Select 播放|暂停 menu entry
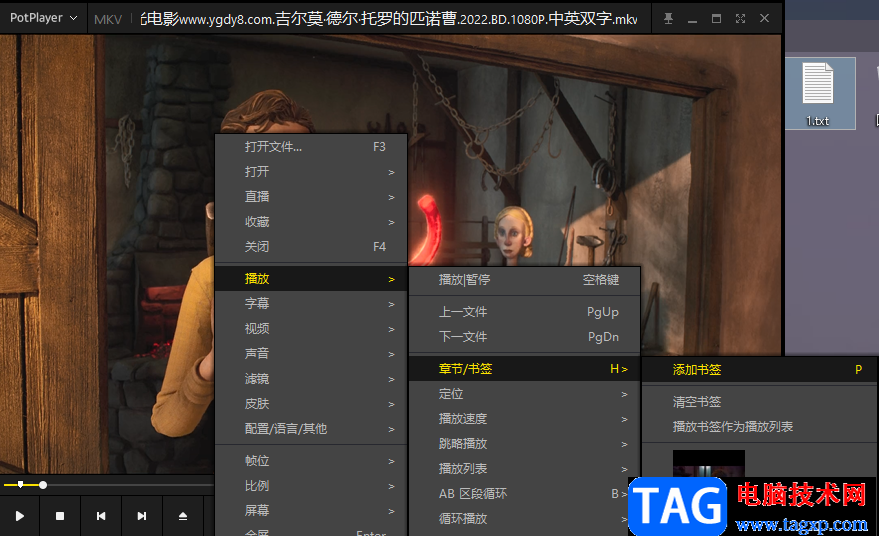This screenshot has height=536, width=879. [x=524, y=280]
